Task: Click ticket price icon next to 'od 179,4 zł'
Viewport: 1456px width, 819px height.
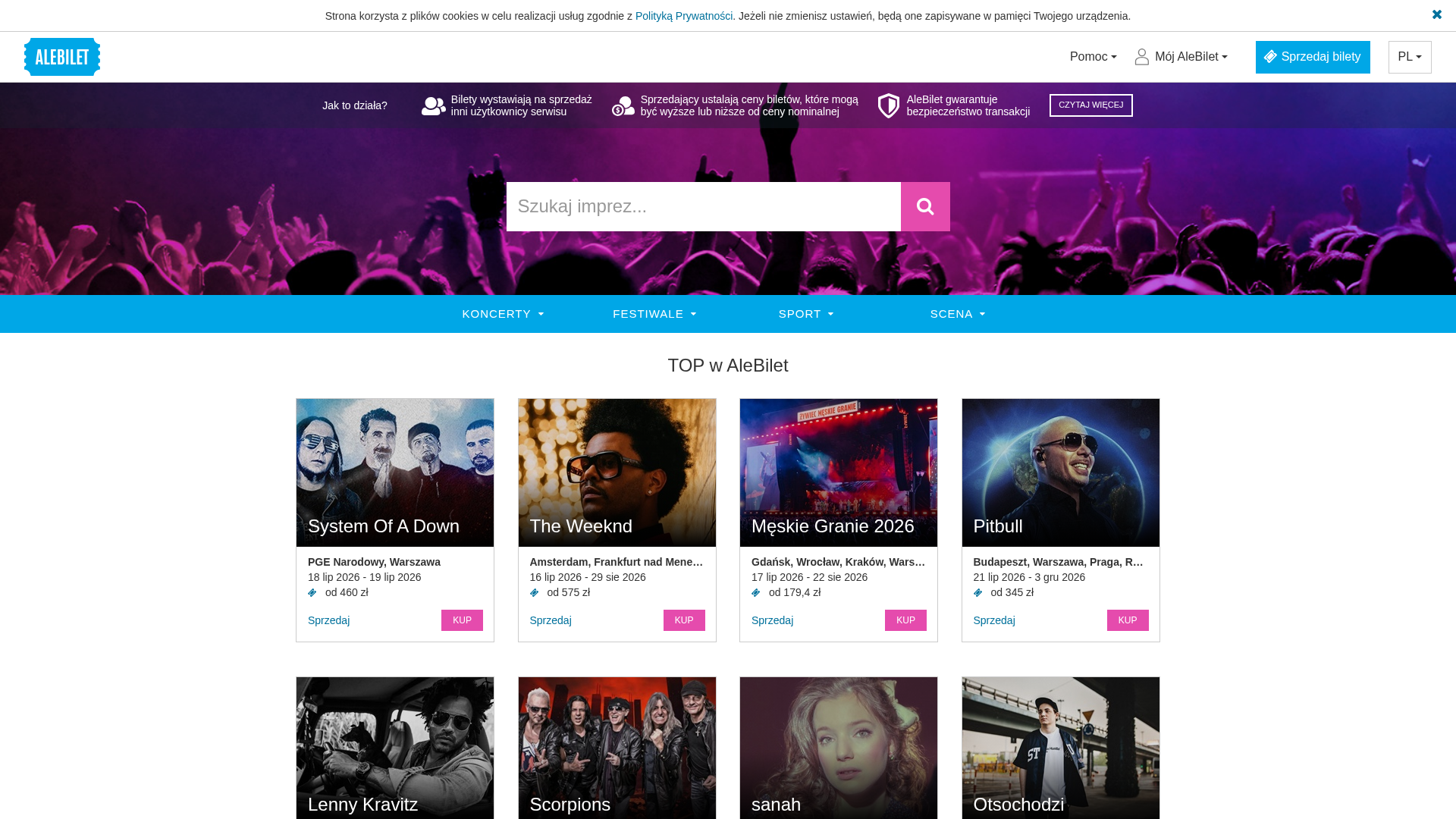Action: [x=756, y=593]
